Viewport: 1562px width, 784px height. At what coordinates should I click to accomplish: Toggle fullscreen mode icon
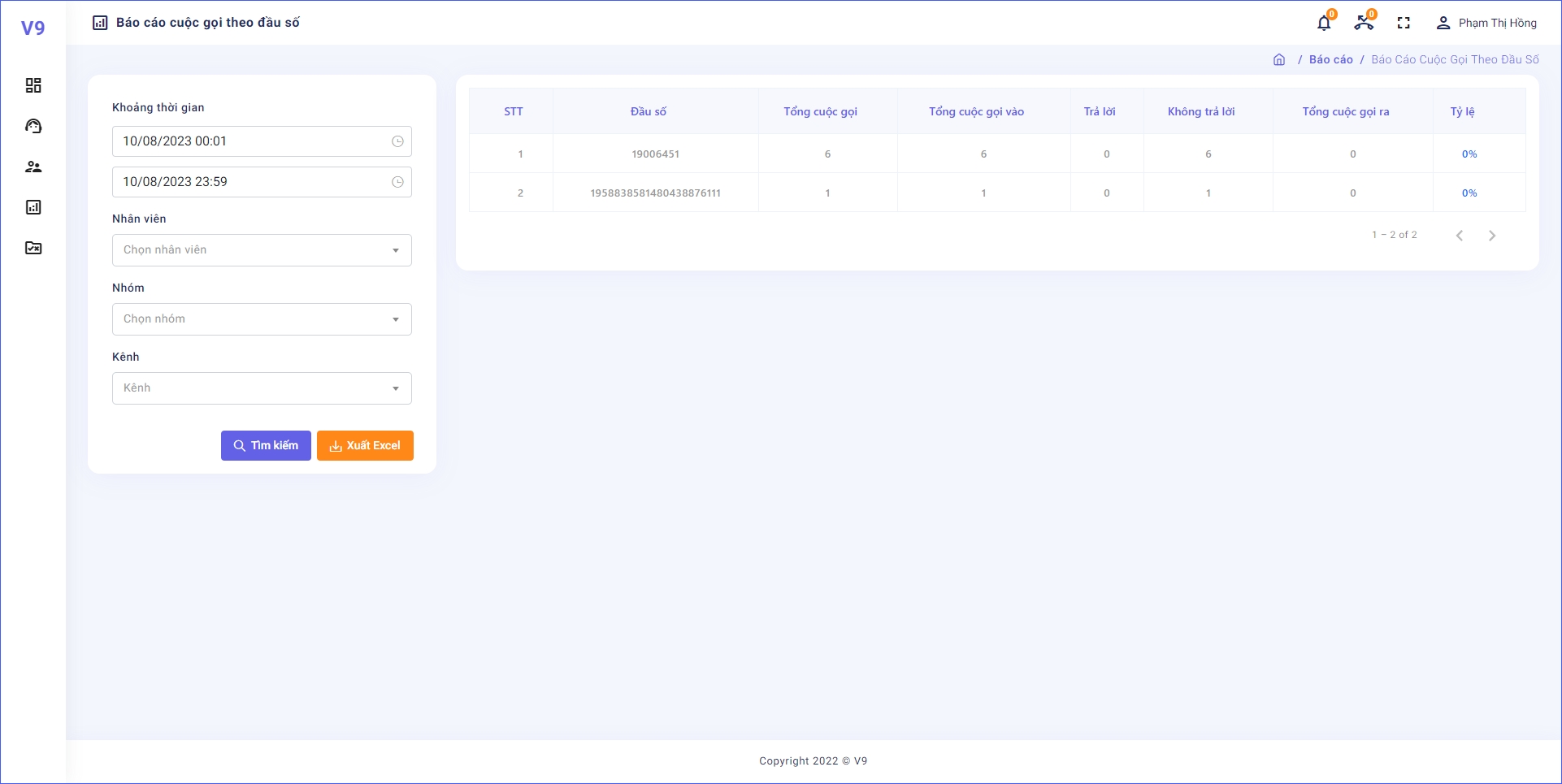click(1404, 23)
